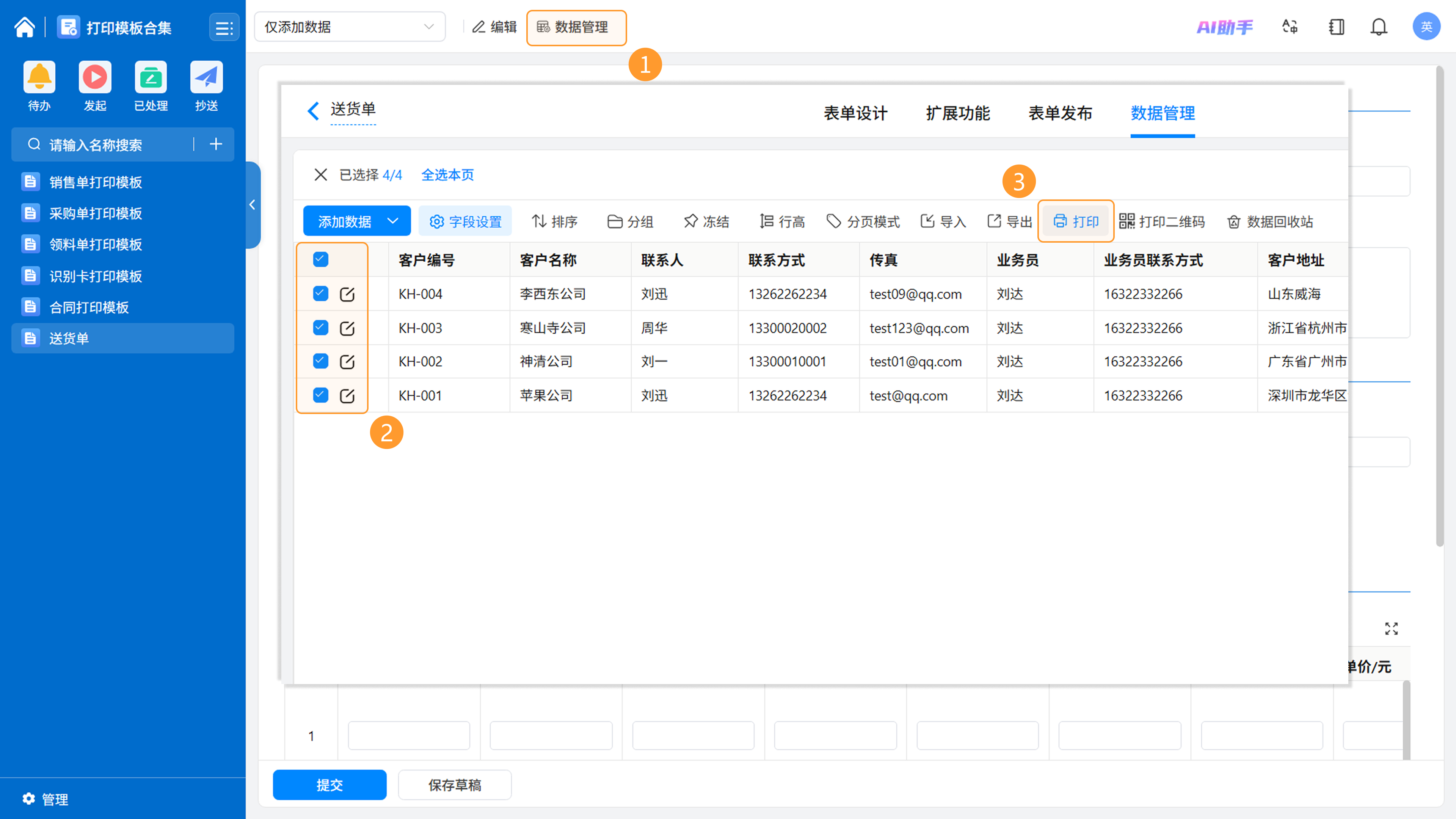This screenshot has height=819, width=1456.
Task: Open 分组 grouping options
Action: click(x=630, y=221)
